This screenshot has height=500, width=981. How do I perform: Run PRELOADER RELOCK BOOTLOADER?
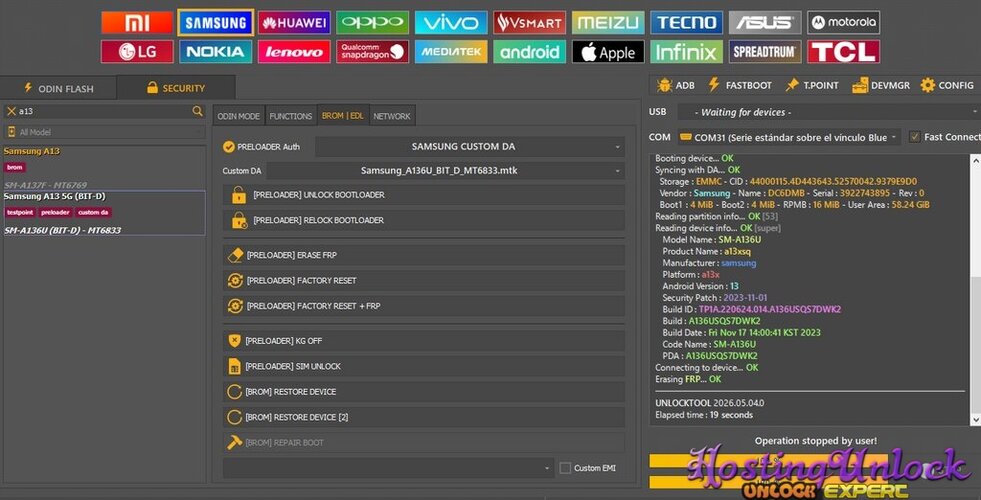coord(424,220)
